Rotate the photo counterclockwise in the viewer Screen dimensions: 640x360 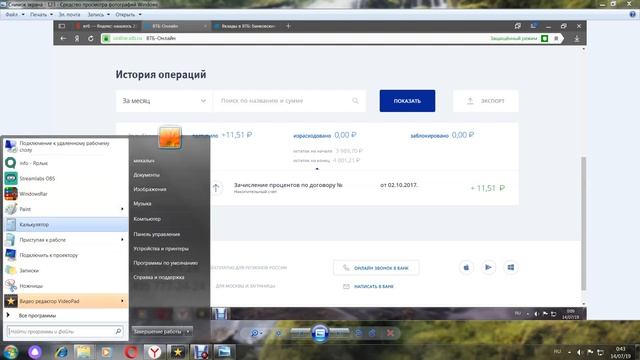tap(358, 333)
